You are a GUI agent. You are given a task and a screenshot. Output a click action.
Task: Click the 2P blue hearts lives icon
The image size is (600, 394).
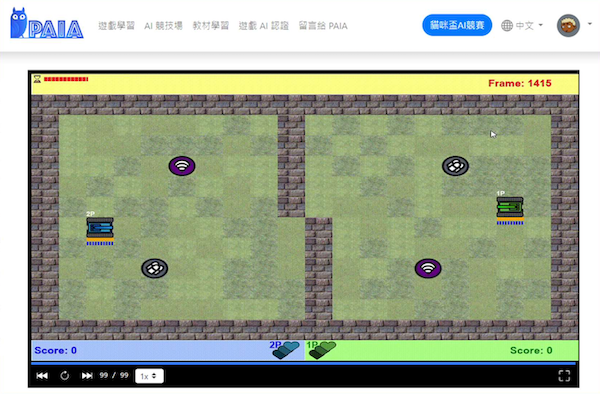click(x=286, y=350)
